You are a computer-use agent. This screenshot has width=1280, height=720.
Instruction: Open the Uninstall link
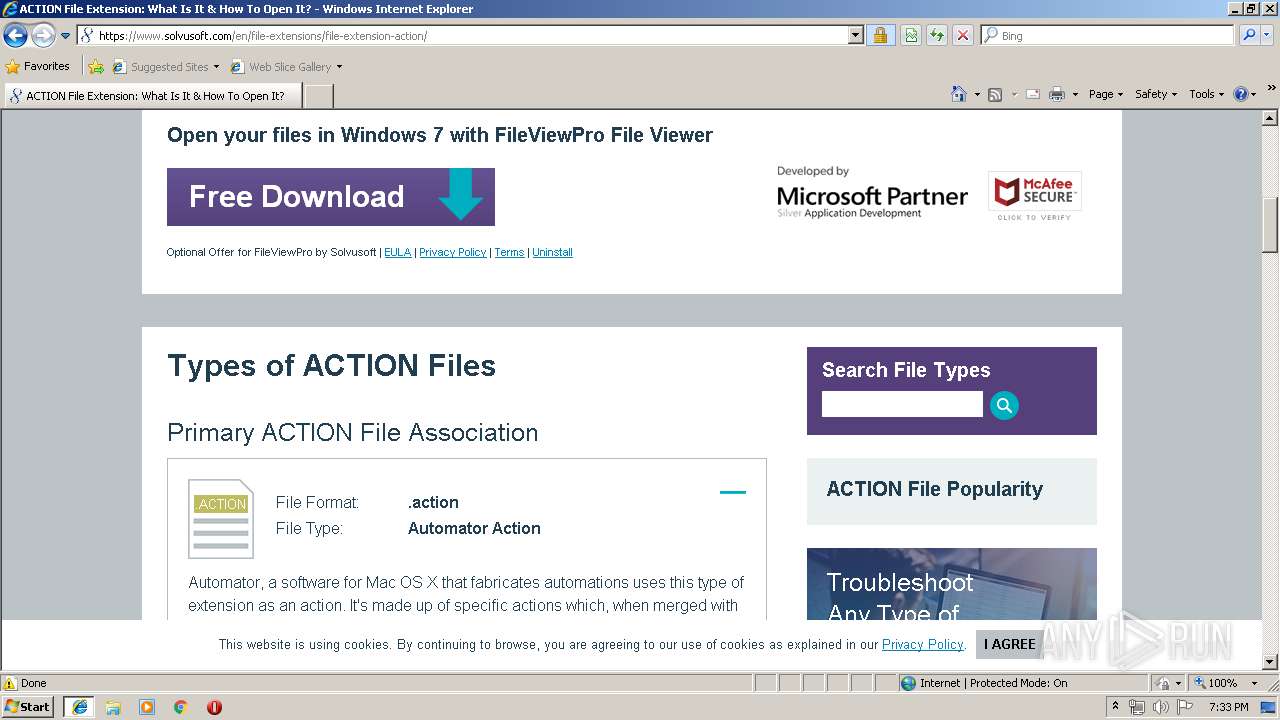(552, 252)
